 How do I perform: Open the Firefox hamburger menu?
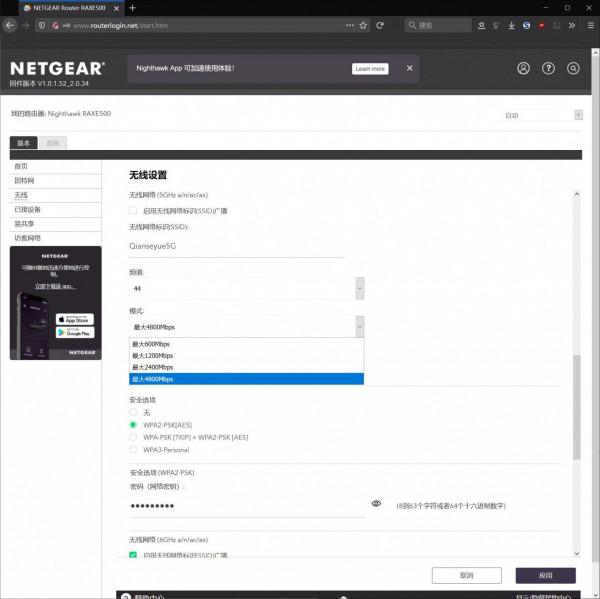point(589,25)
